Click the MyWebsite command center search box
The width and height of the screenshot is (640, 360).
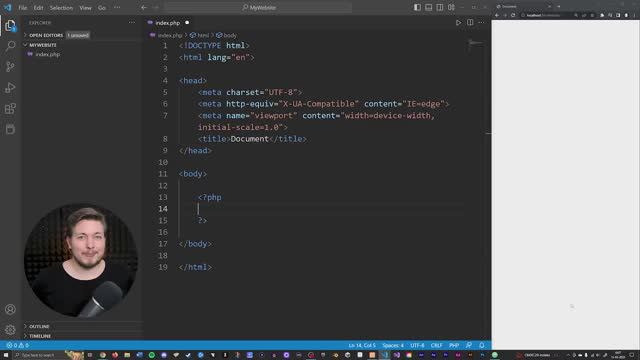point(258,7)
